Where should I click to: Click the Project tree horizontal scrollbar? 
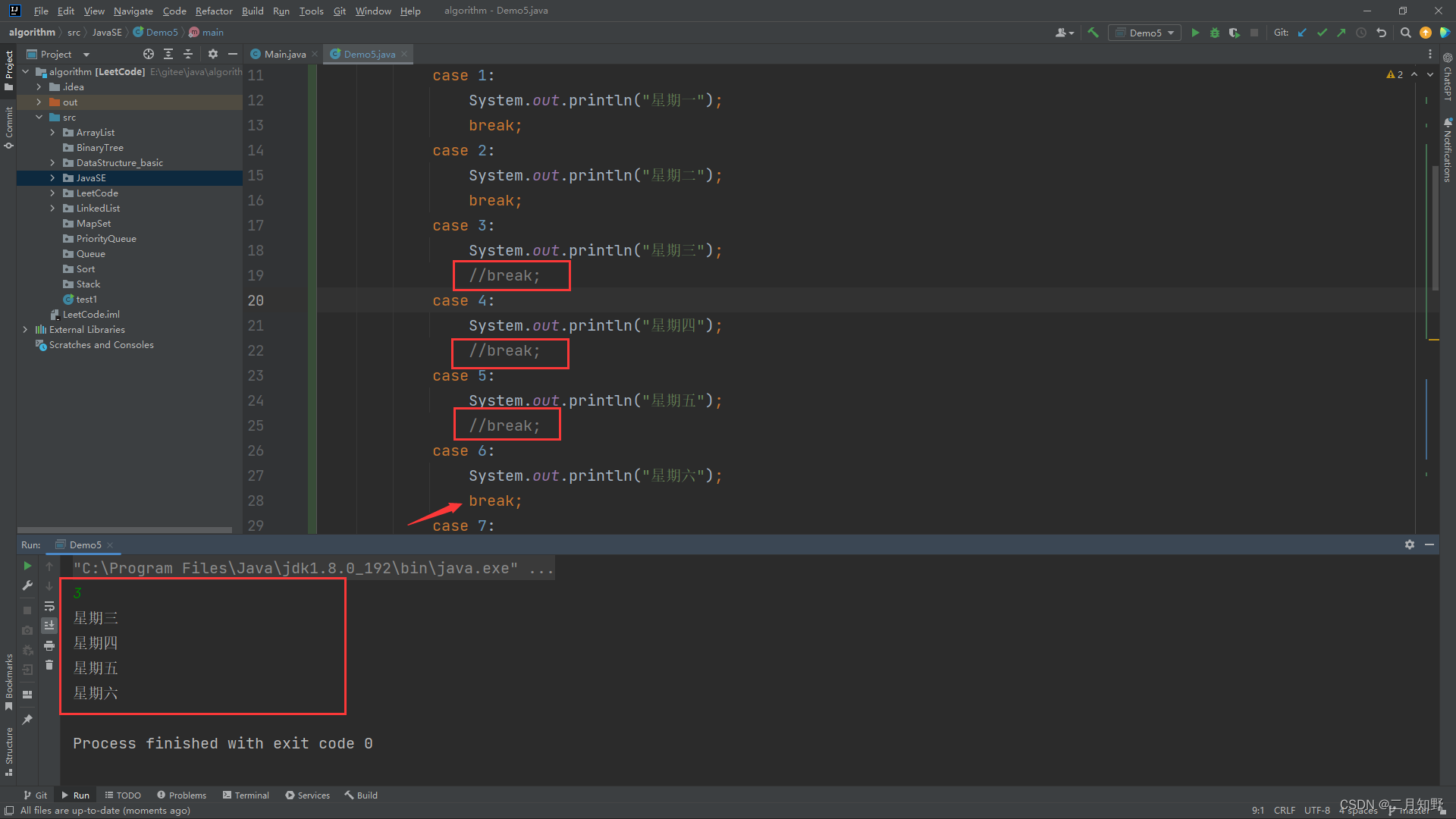pos(124,529)
